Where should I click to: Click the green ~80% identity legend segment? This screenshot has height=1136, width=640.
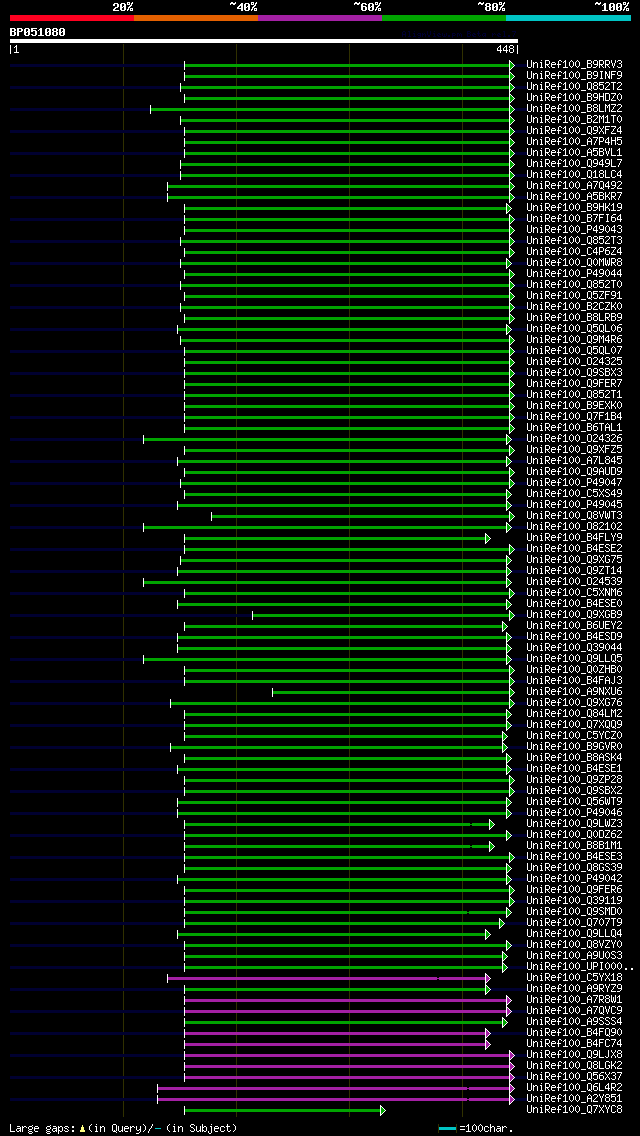pos(444,17)
